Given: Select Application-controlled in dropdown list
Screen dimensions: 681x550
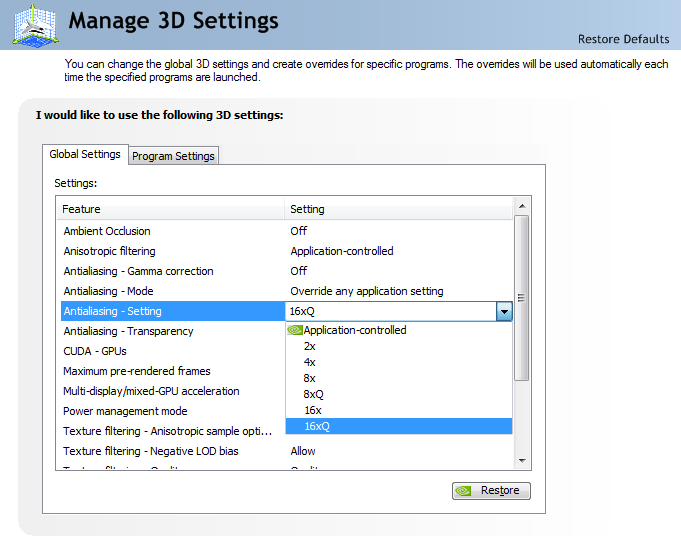Looking at the screenshot, I should point(399,330).
